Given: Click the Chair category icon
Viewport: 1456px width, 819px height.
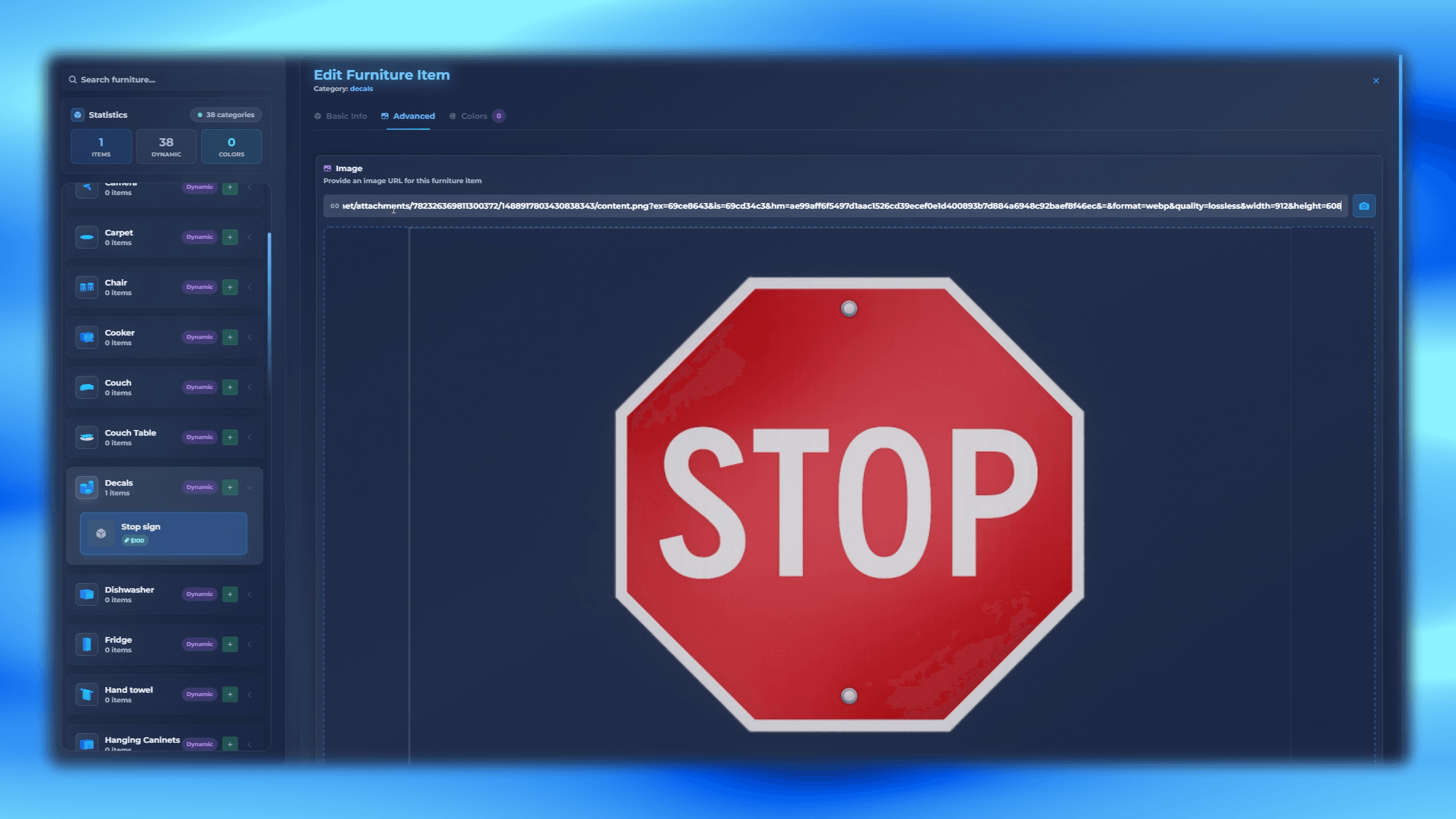Looking at the screenshot, I should click(x=86, y=287).
